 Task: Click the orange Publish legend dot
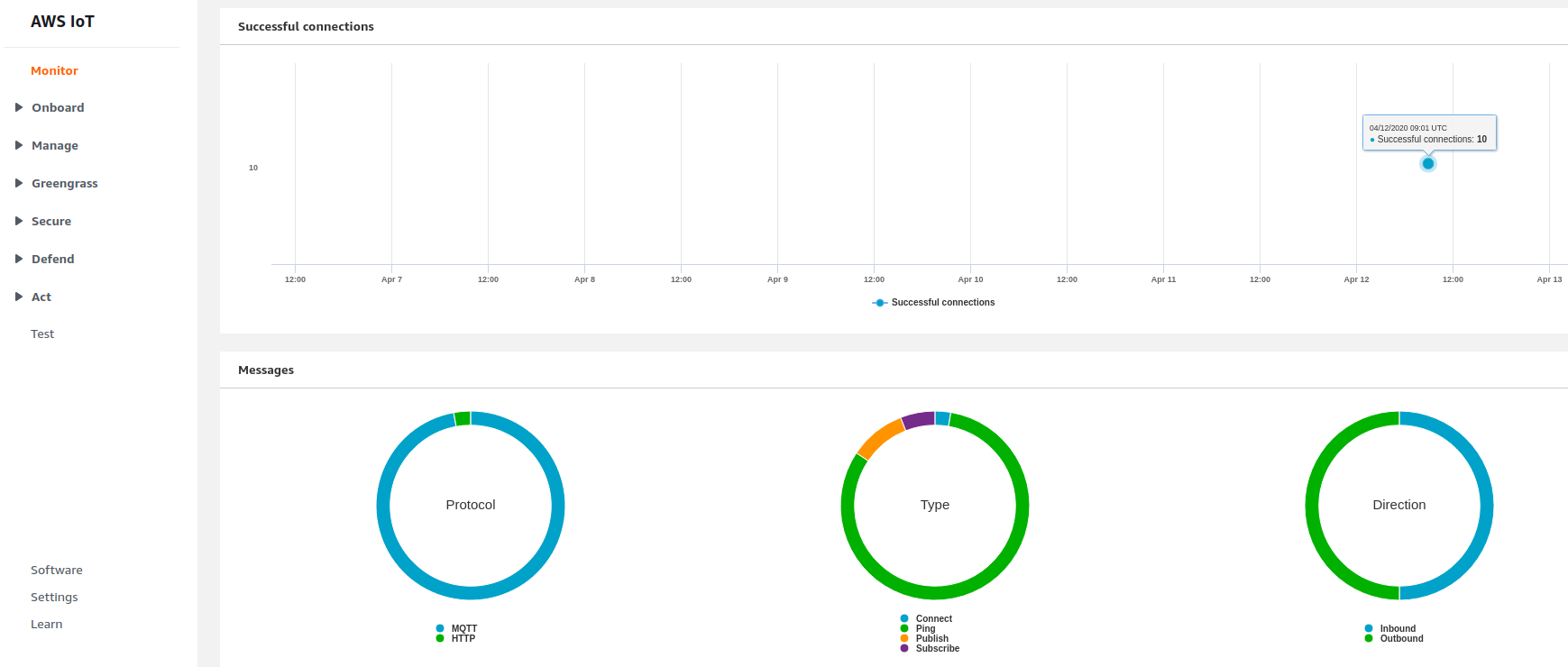pos(904,638)
